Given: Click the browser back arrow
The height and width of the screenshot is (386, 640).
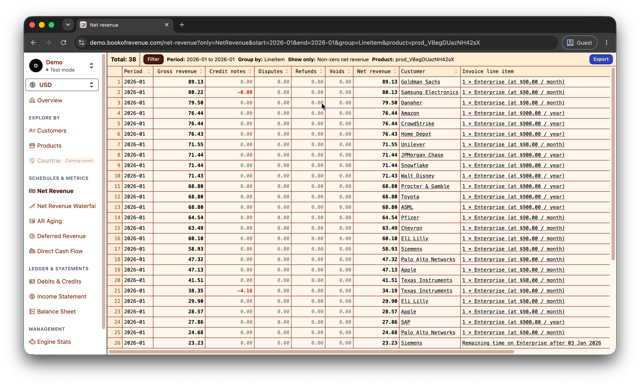Looking at the screenshot, I should pos(33,42).
